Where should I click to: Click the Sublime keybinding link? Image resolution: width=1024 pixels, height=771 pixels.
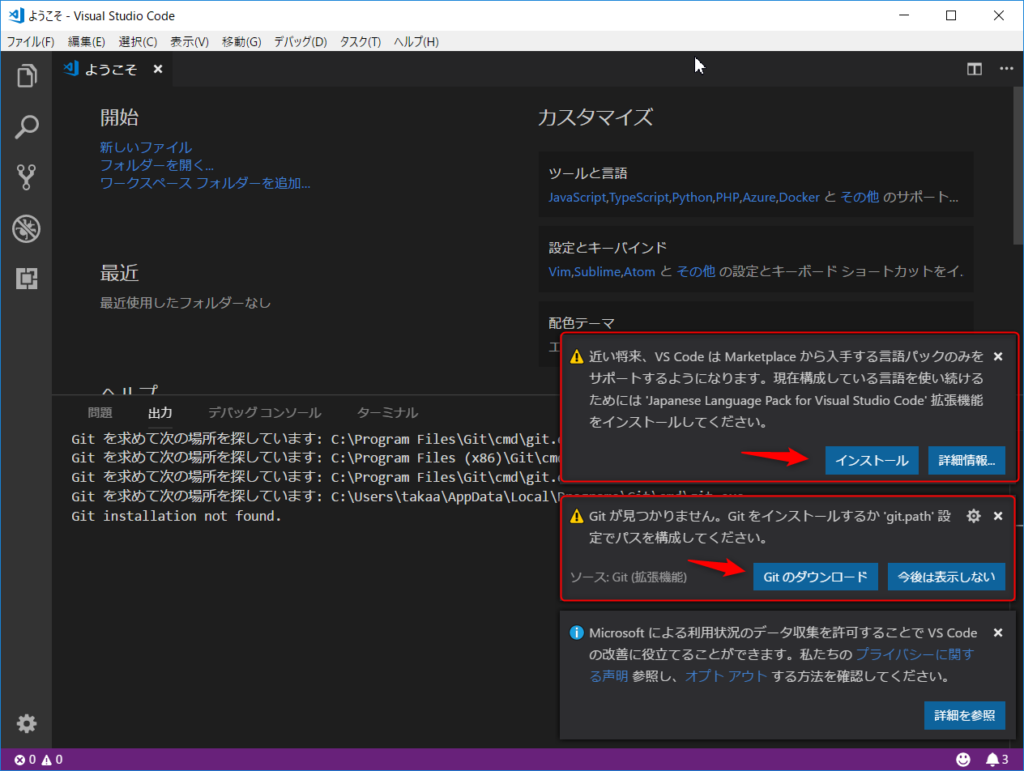[x=597, y=272]
